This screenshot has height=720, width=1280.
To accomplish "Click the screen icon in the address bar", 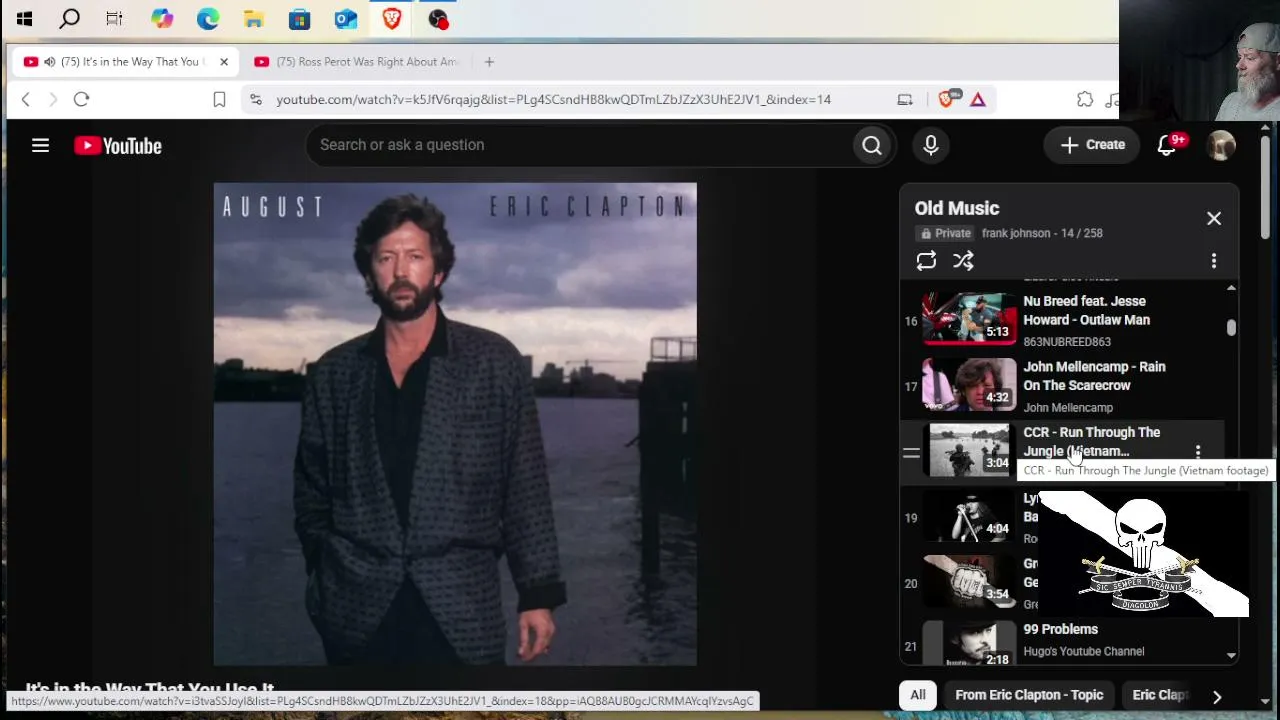I will 905,99.
